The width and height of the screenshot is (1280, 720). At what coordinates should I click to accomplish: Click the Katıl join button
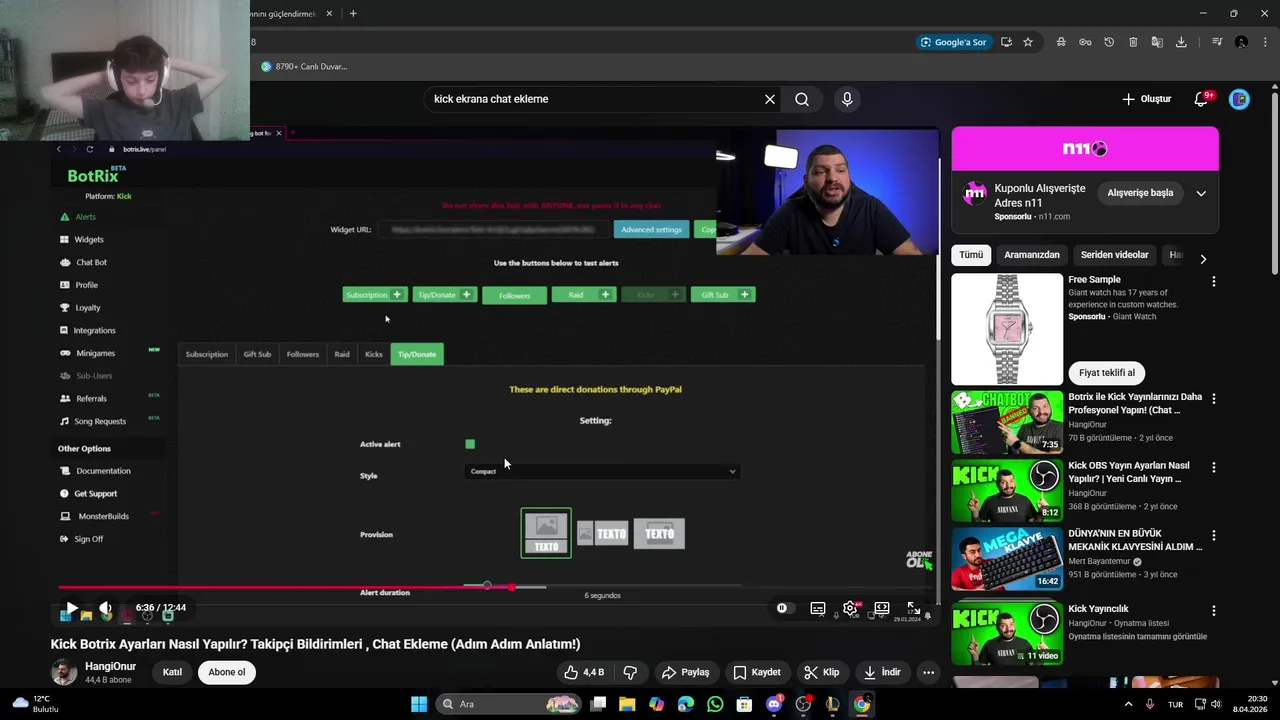pos(173,672)
